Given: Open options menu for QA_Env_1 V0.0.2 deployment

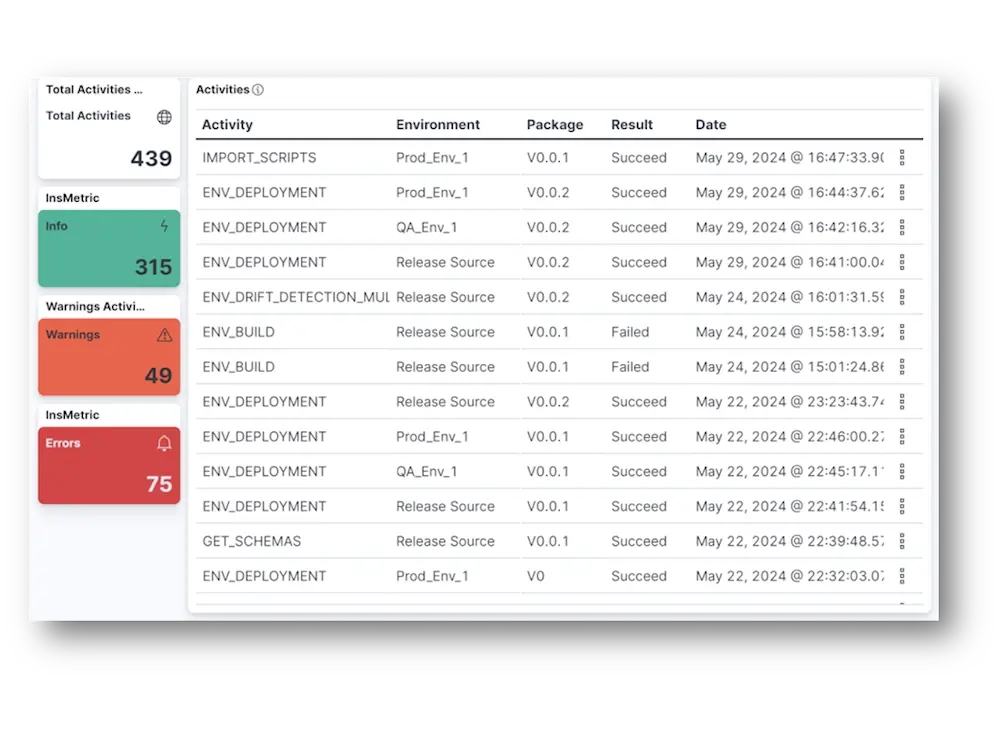Looking at the screenshot, I should pyautogui.click(x=902, y=227).
